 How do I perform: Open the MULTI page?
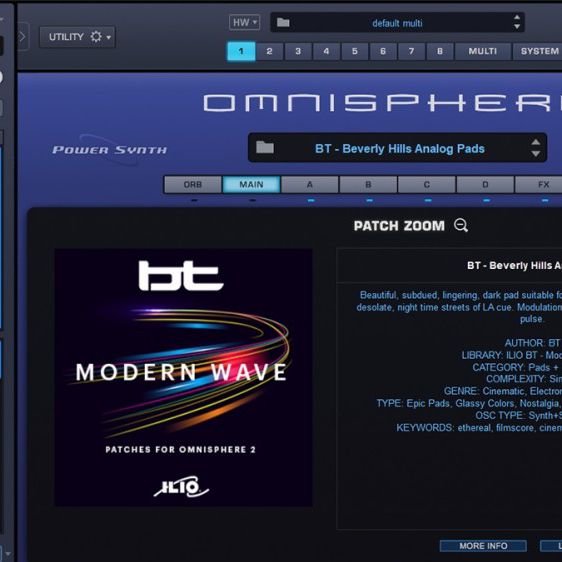tap(482, 51)
